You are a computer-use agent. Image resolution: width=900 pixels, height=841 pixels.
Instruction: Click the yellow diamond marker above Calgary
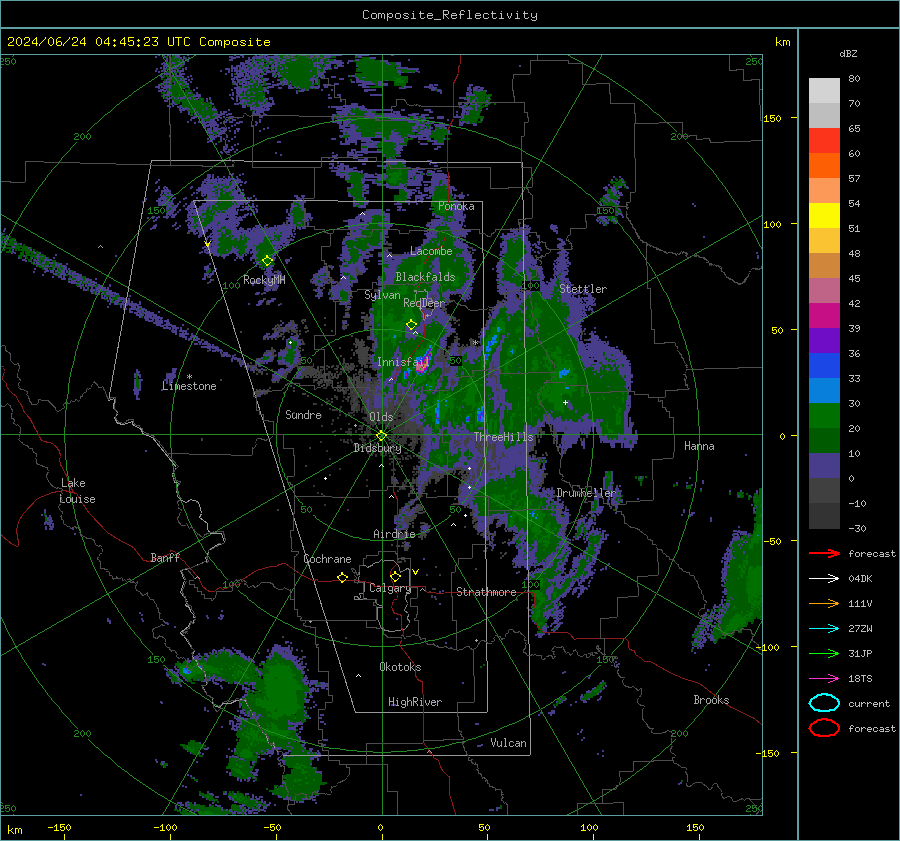click(x=395, y=576)
